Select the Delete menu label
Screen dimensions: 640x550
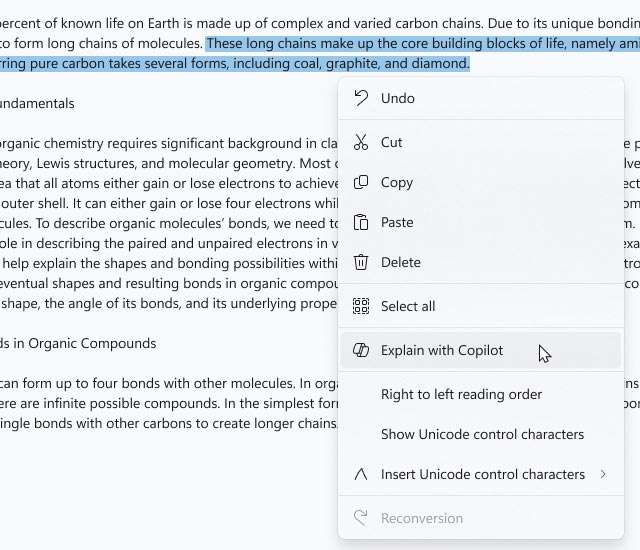401,262
